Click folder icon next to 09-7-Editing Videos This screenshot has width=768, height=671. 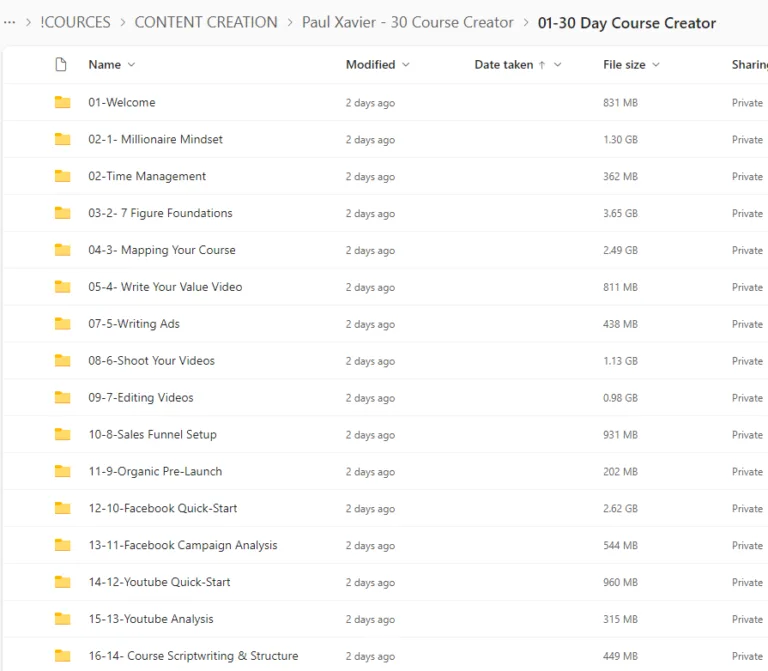[x=63, y=398]
